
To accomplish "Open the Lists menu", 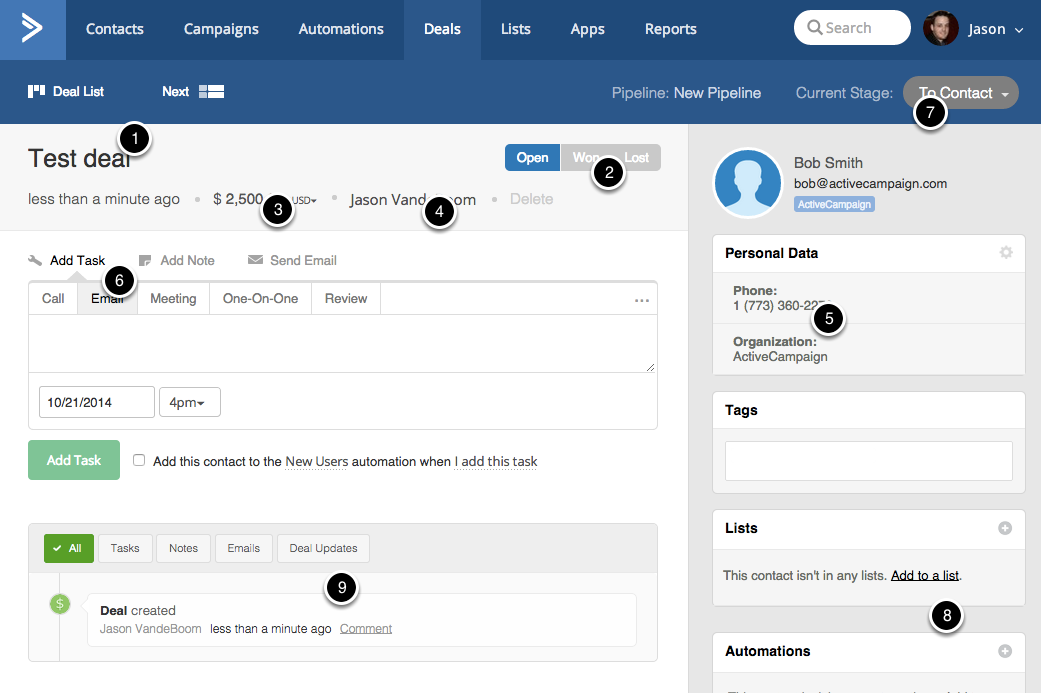I will coord(516,29).
